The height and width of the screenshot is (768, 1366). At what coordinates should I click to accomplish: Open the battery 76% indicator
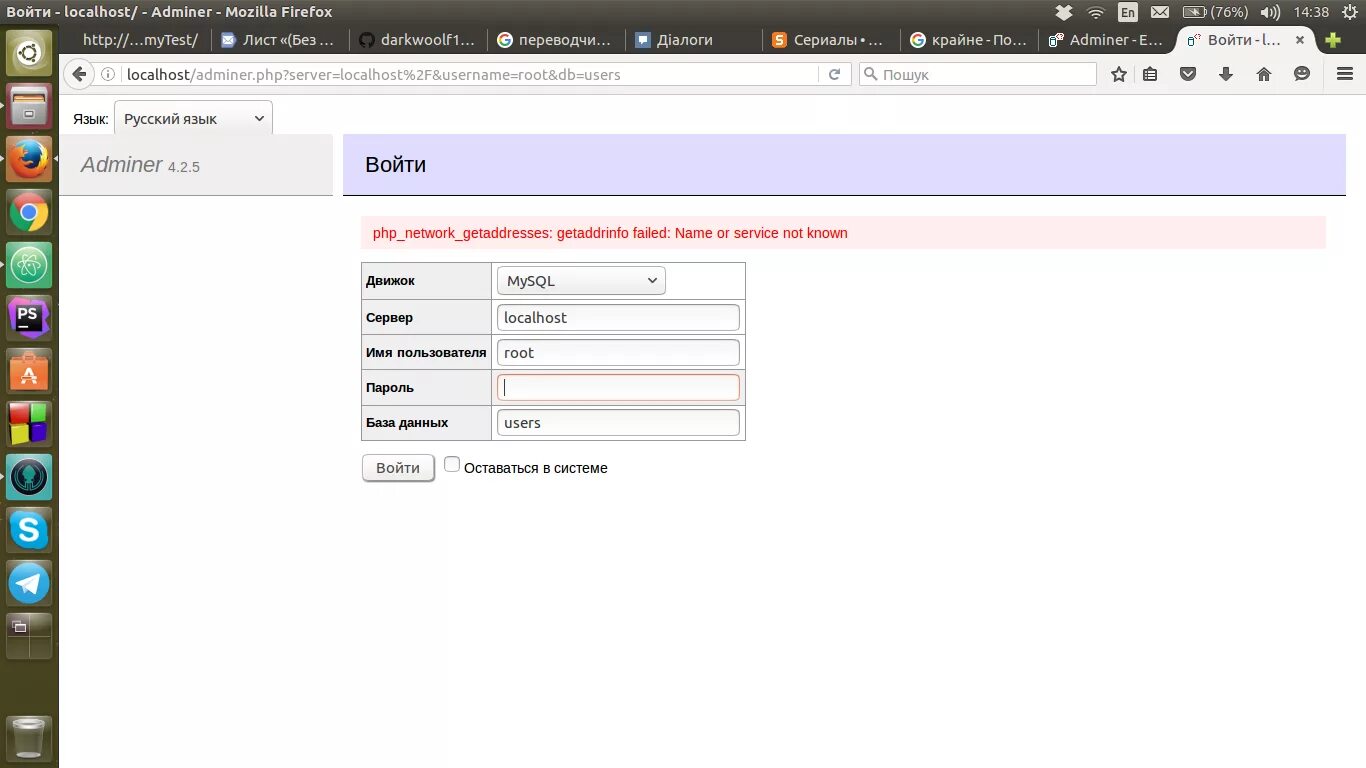click(x=1215, y=12)
